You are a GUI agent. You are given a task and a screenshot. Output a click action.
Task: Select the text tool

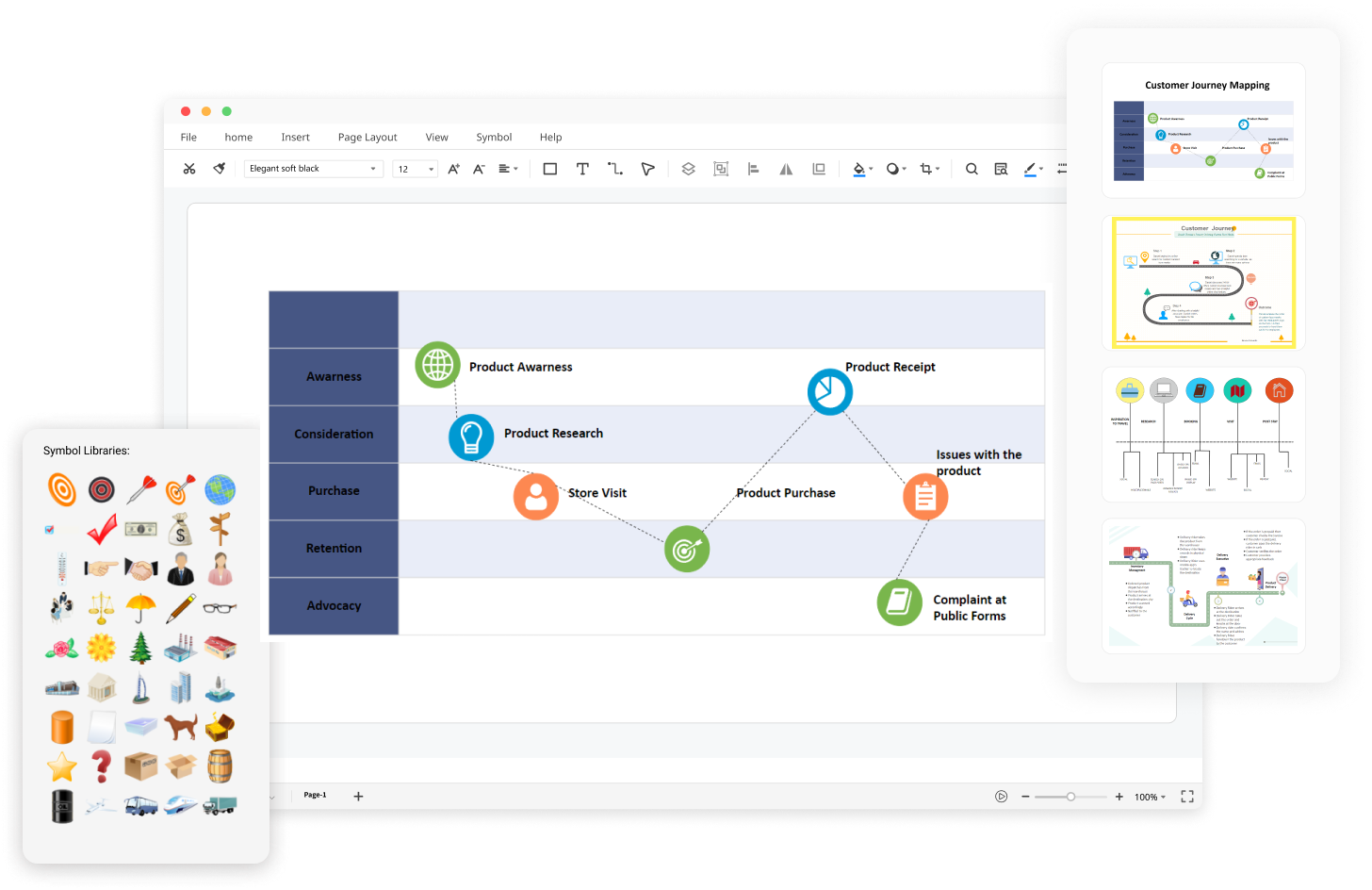(x=582, y=169)
